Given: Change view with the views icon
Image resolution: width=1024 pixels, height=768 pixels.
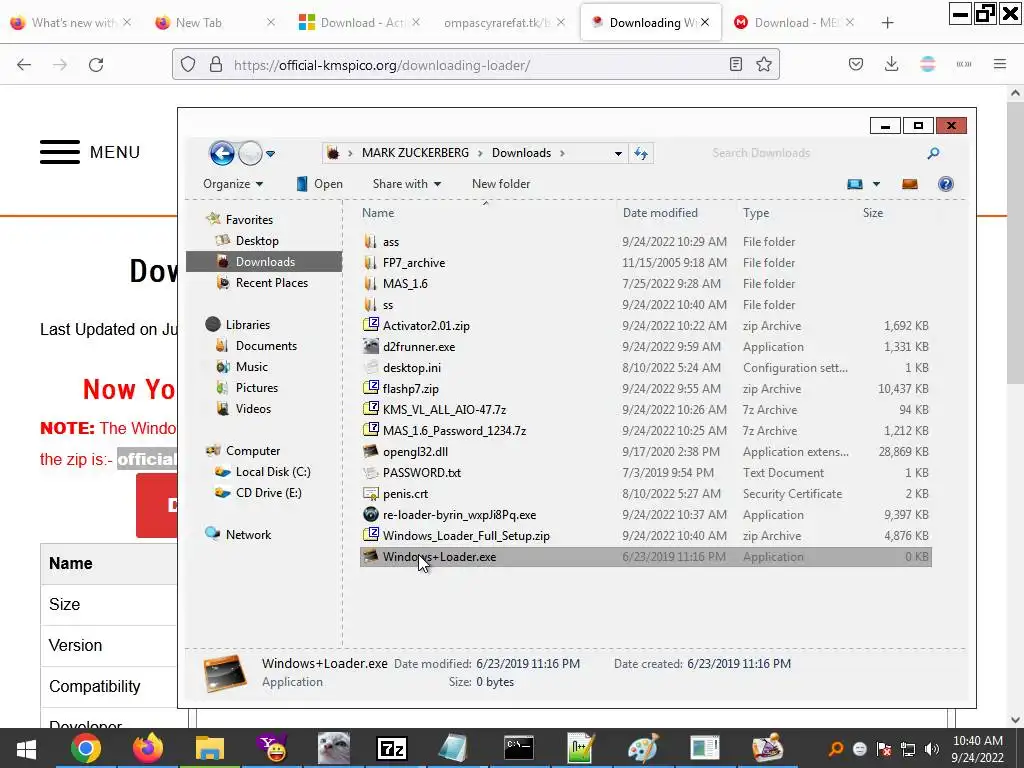Looking at the screenshot, I should coord(855,184).
